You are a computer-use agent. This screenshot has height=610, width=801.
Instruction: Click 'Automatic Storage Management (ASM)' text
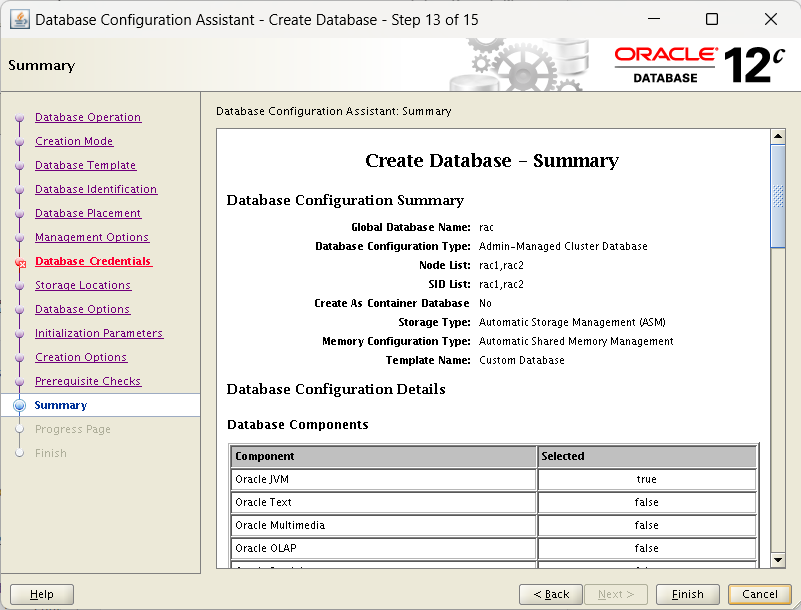click(x=572, y=322)
